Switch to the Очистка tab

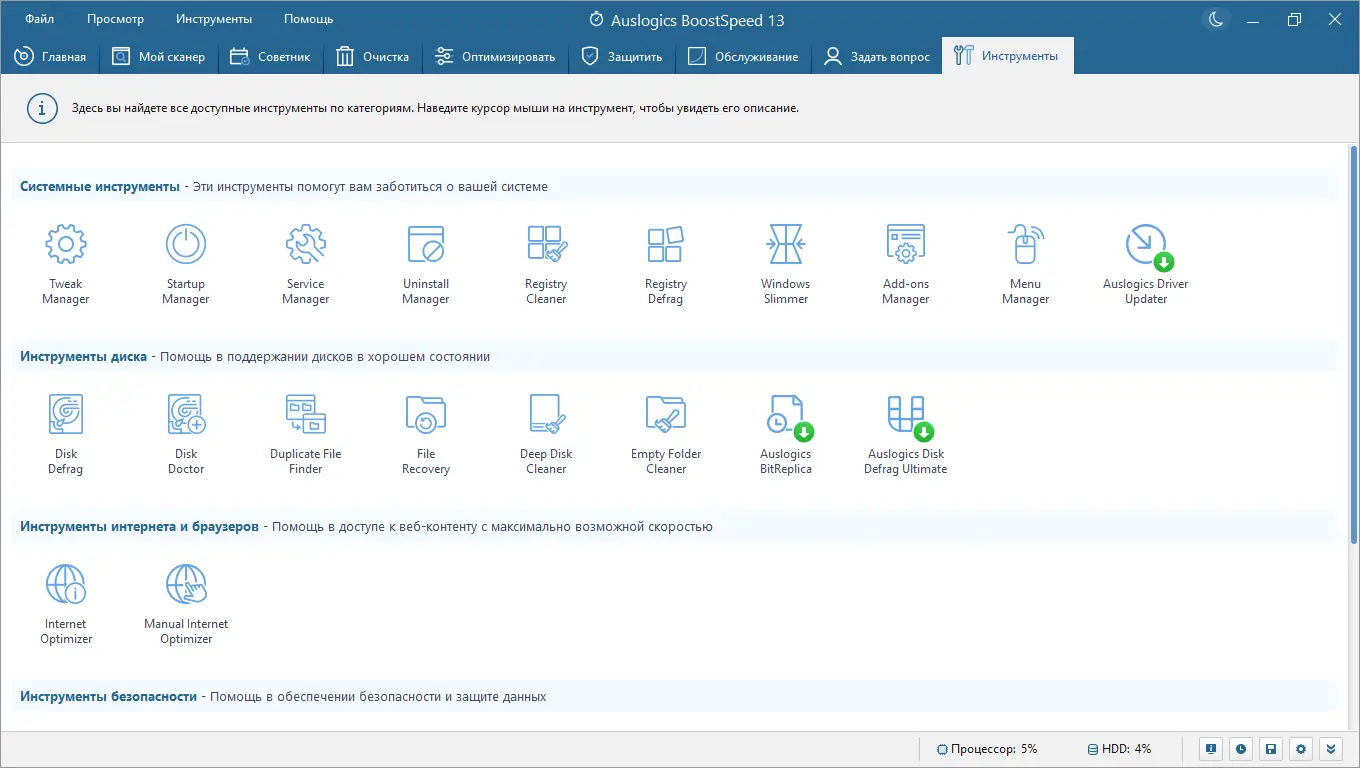click(x=373, y=57)
